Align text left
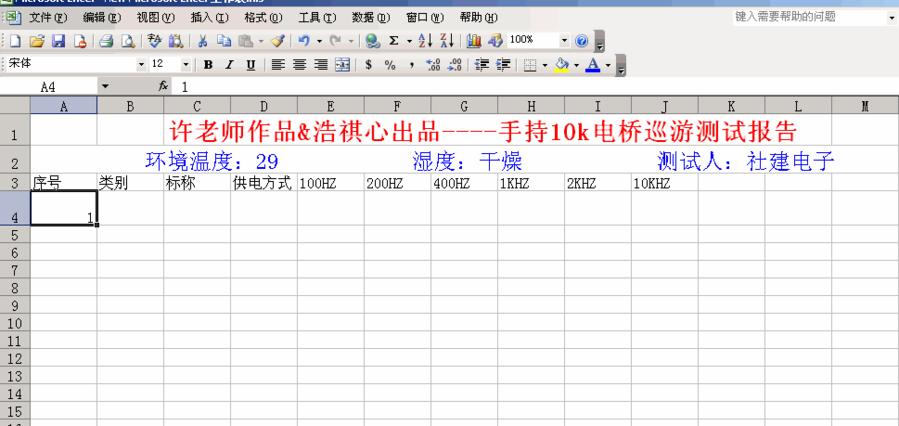Image resolution: width=899 pixels, height=426 pixels. click(x=278, y=65)
